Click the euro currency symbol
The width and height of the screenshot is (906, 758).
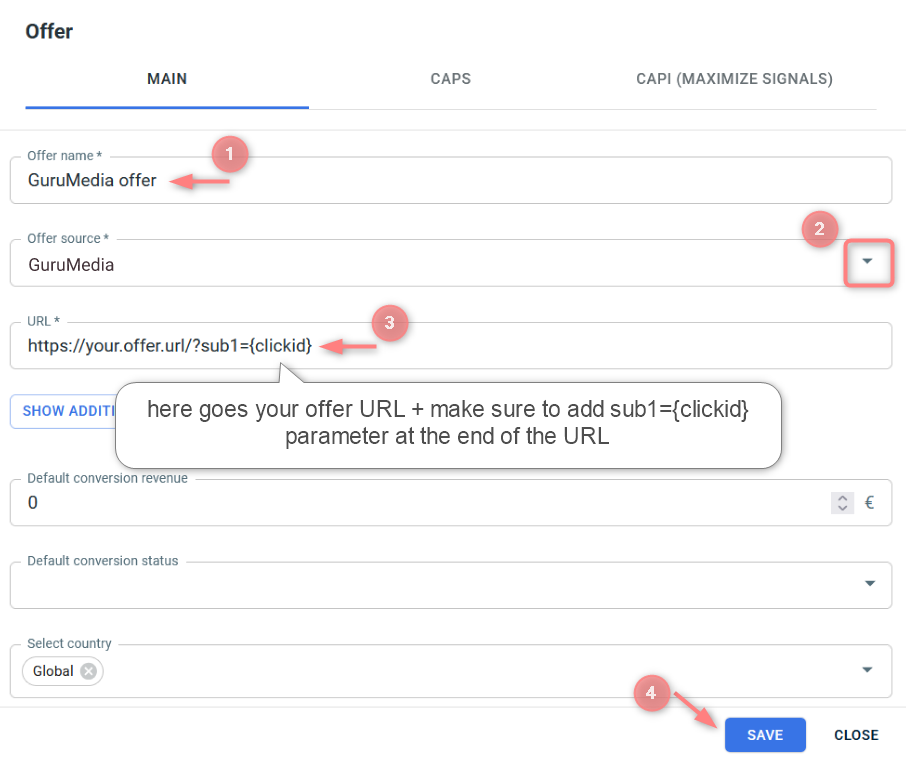tap(869, 503)
